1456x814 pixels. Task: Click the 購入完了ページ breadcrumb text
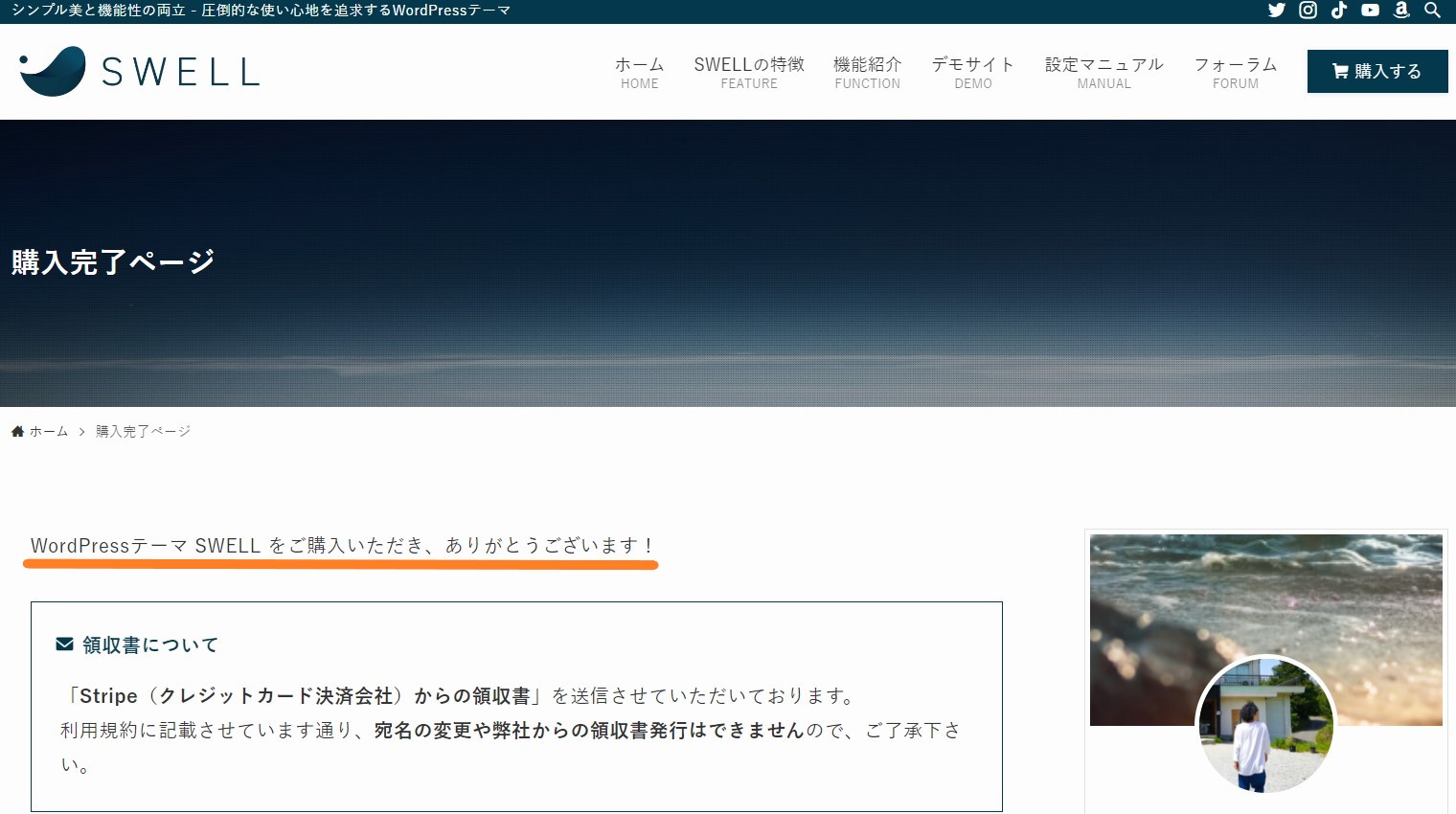pyautogui.click(x=144, y=432)
